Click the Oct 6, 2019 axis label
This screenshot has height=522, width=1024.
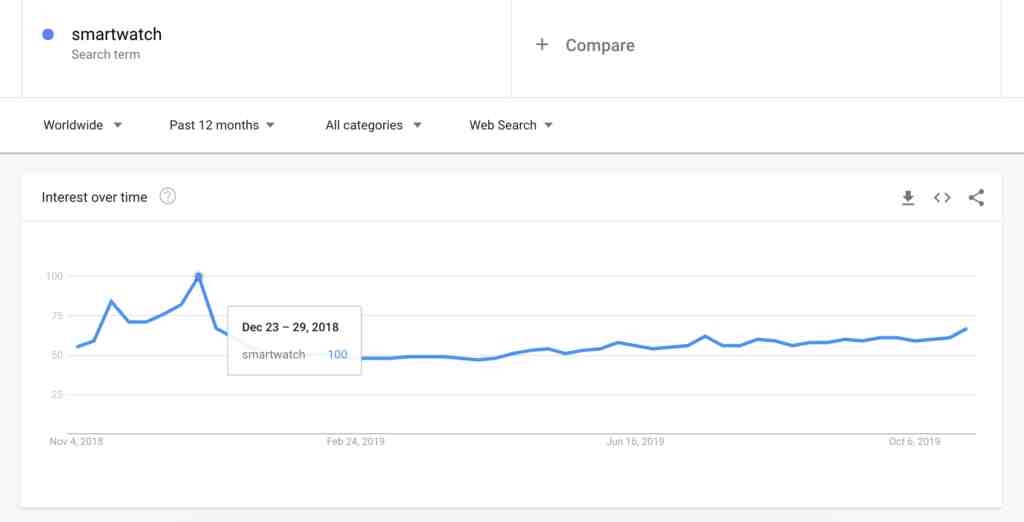pos(914,442)
